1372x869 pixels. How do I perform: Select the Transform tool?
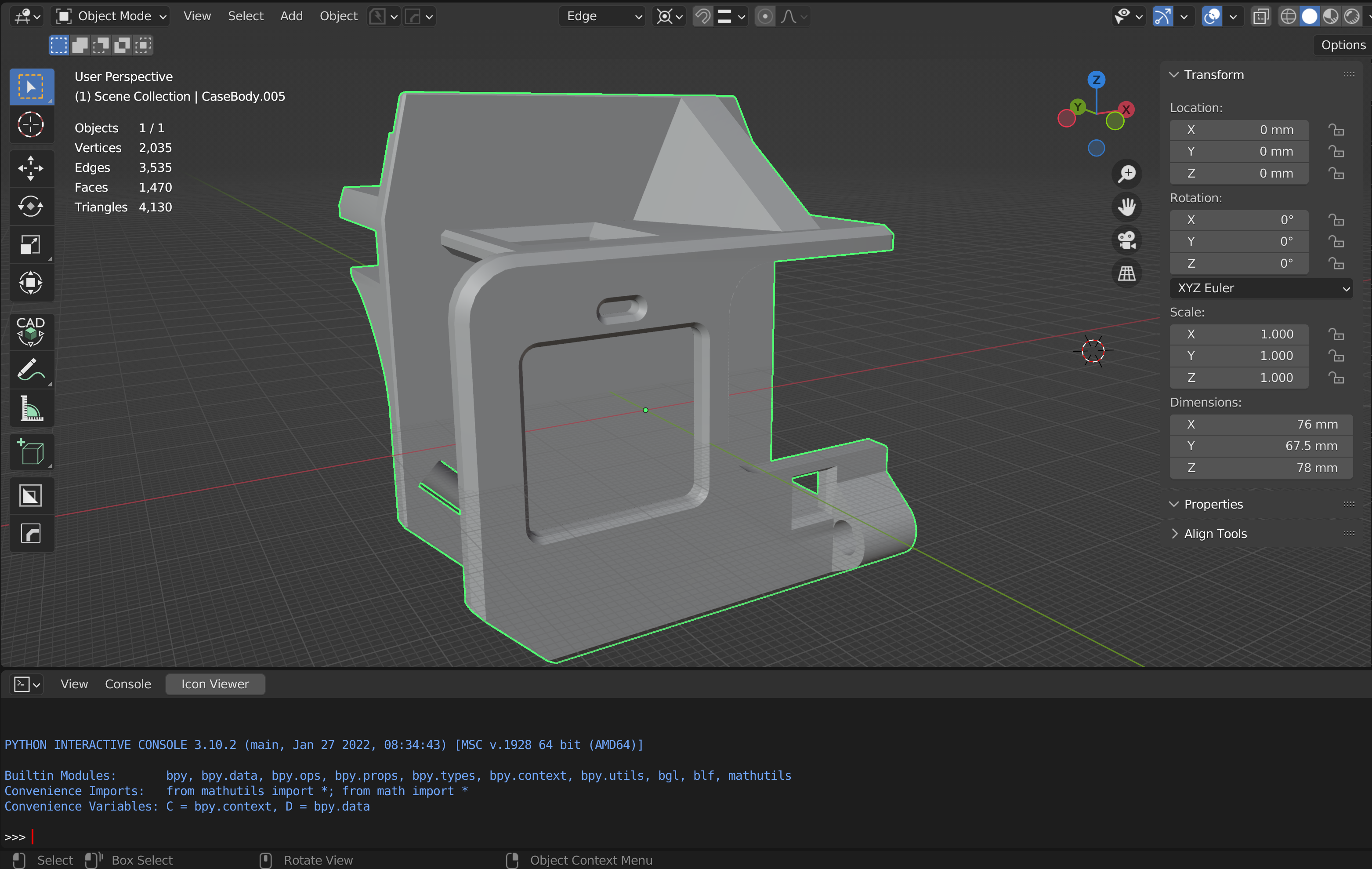(x=31, y=283)
